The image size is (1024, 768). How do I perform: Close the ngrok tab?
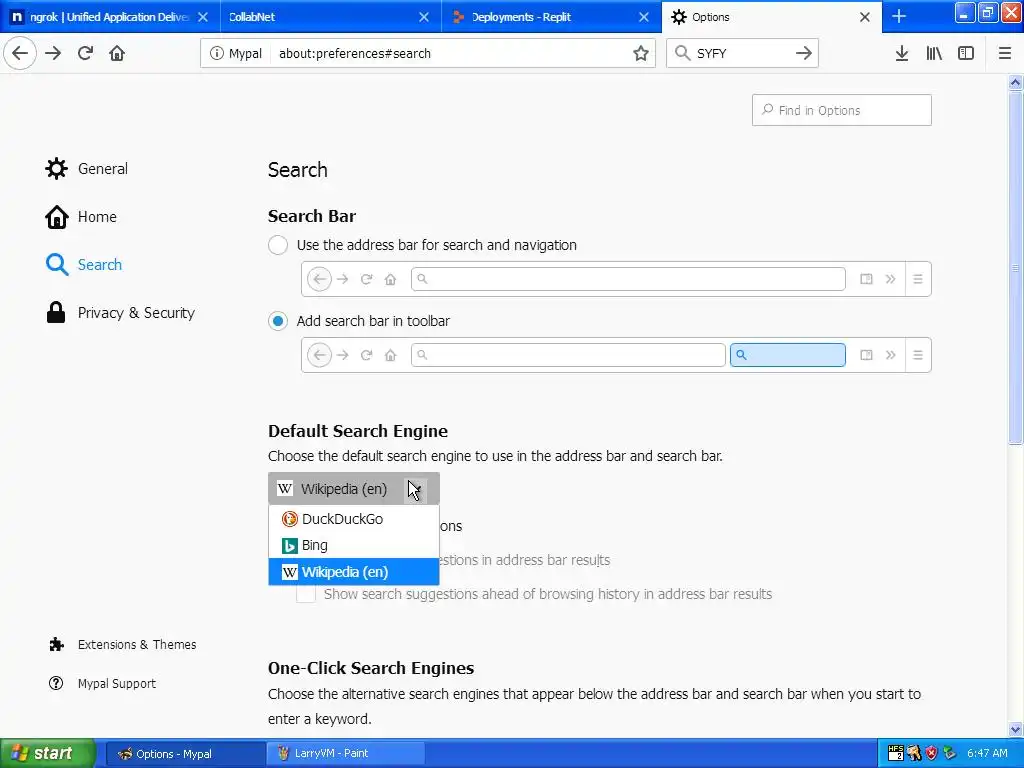203,17
